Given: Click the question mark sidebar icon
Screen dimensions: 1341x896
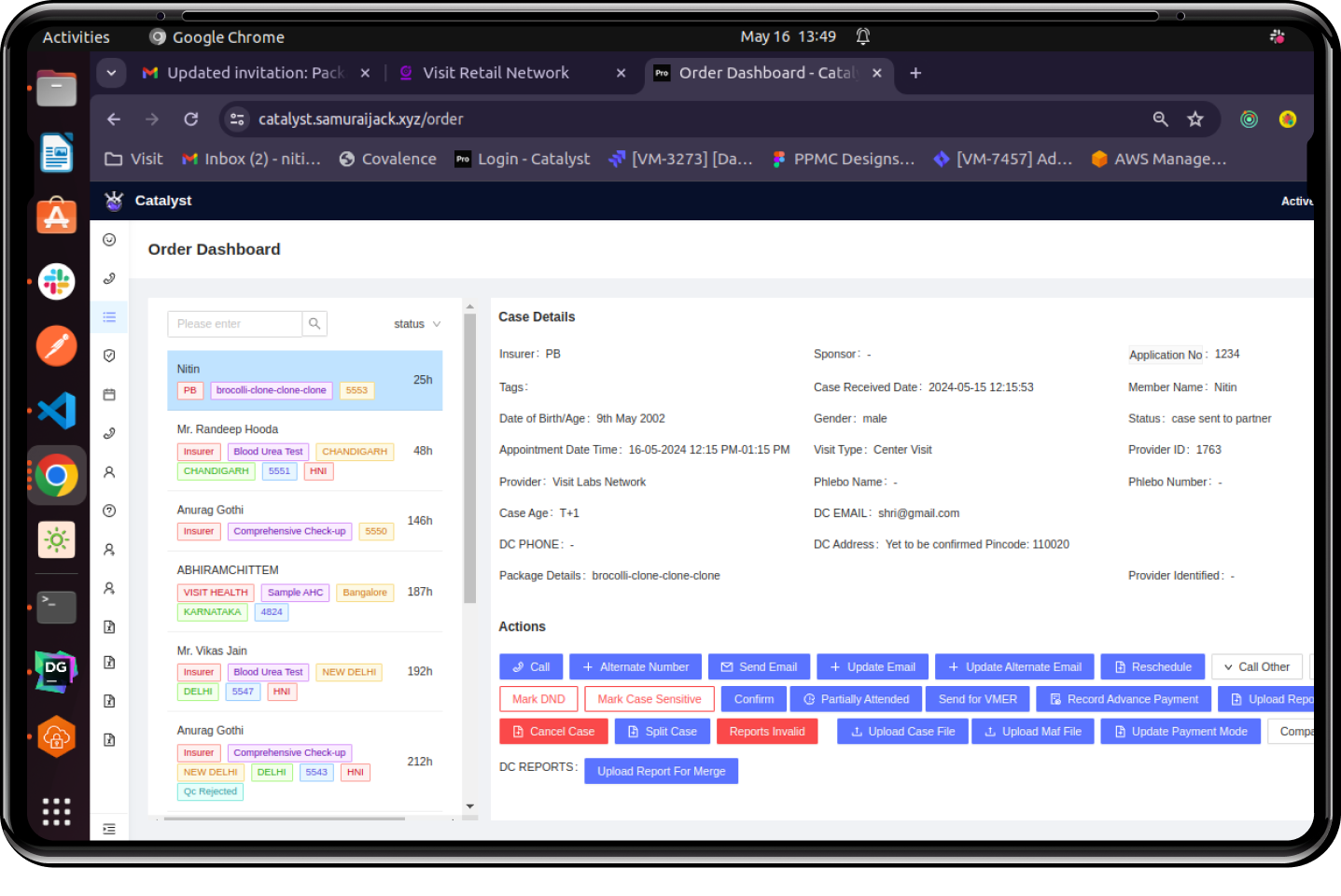Looking at the screenshot, I should 109,511.
